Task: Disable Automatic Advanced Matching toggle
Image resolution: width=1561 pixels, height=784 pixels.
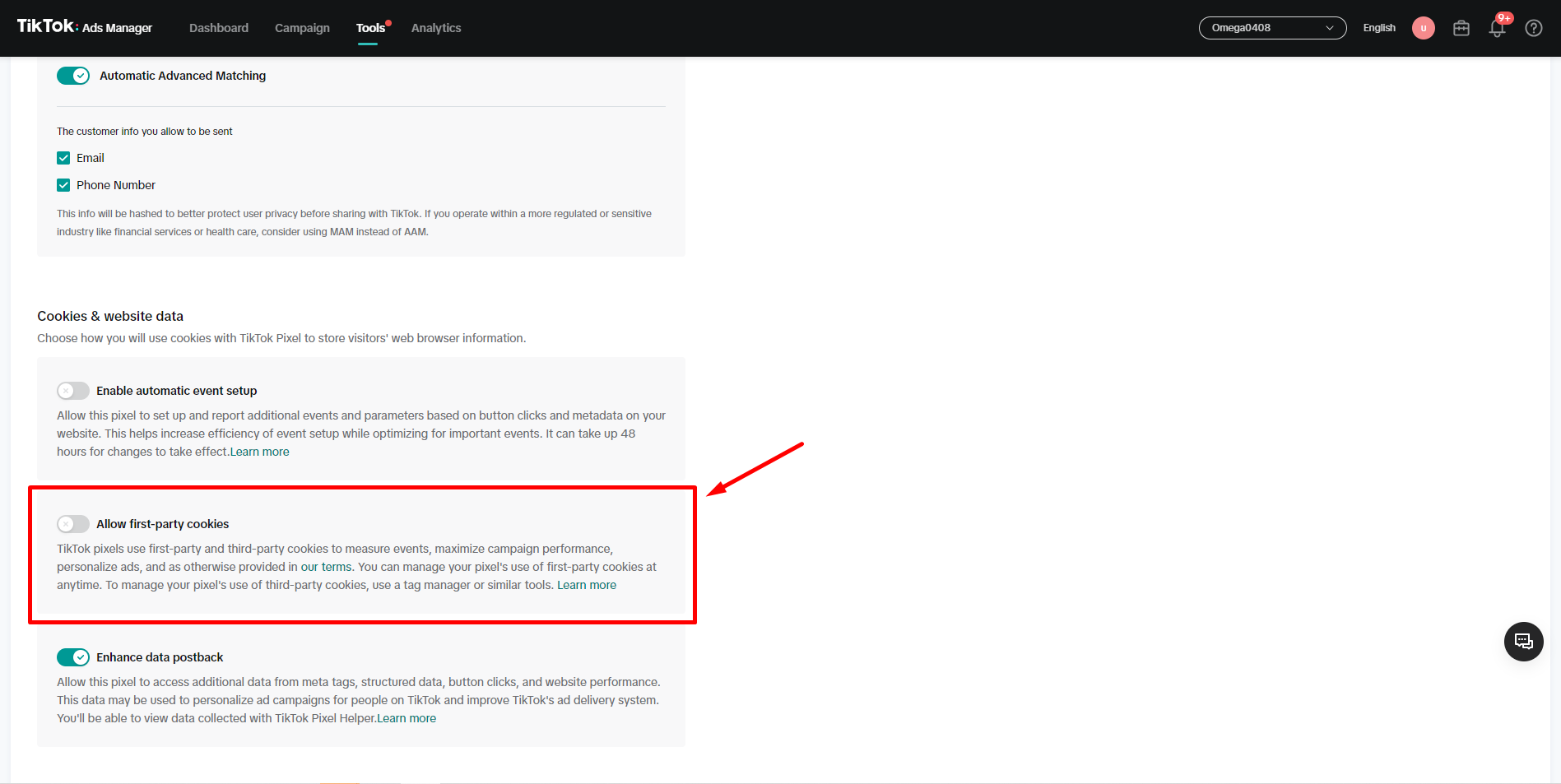Action: (73, 76)
